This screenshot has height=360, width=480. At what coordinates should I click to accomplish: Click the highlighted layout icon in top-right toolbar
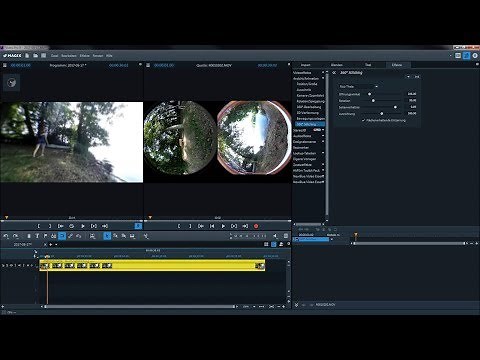[466, 56]
